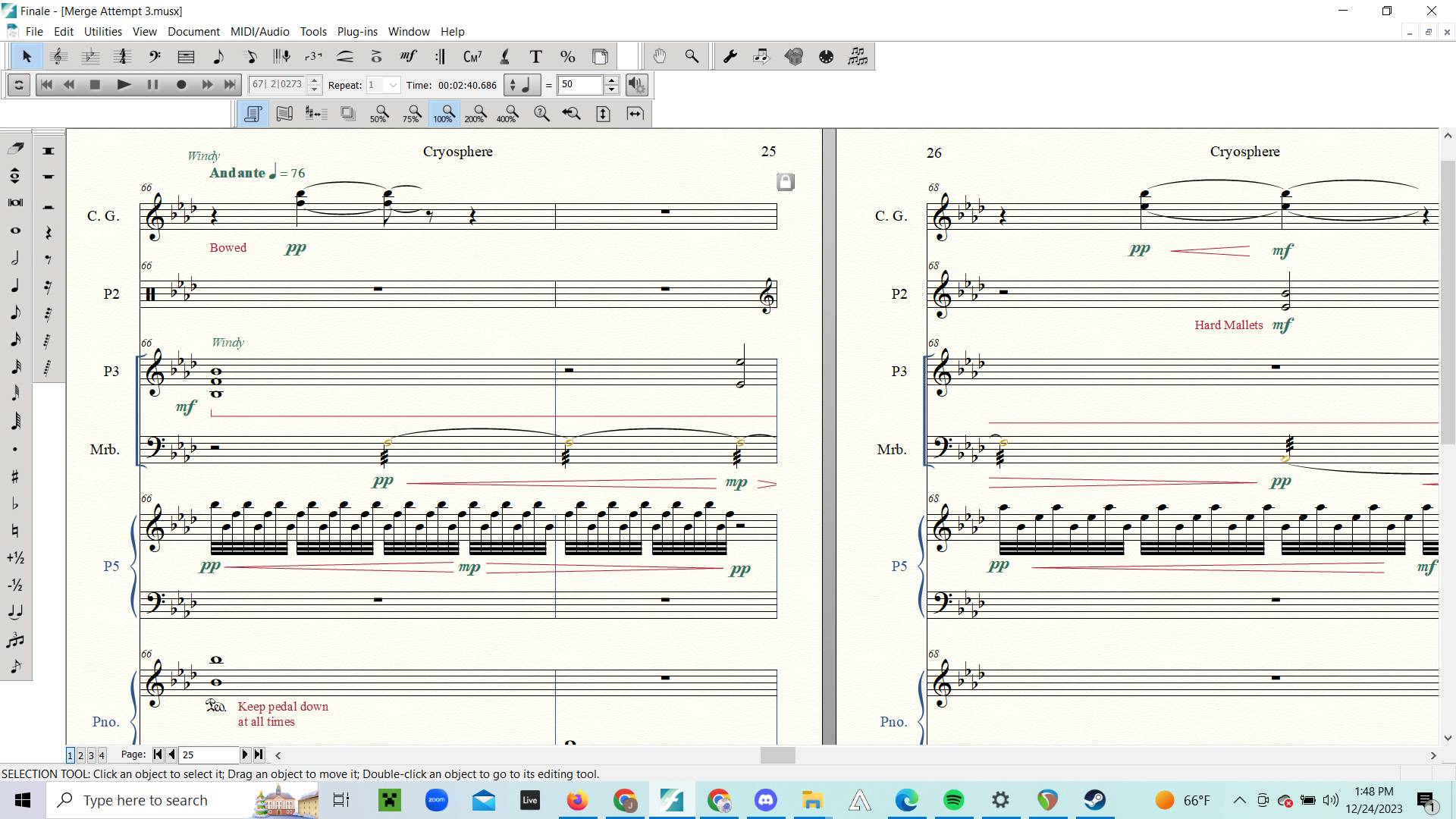The width and height of the screenshot is (1456, 819).
Task: Open the Plug-ins menu
Action: 357,32
